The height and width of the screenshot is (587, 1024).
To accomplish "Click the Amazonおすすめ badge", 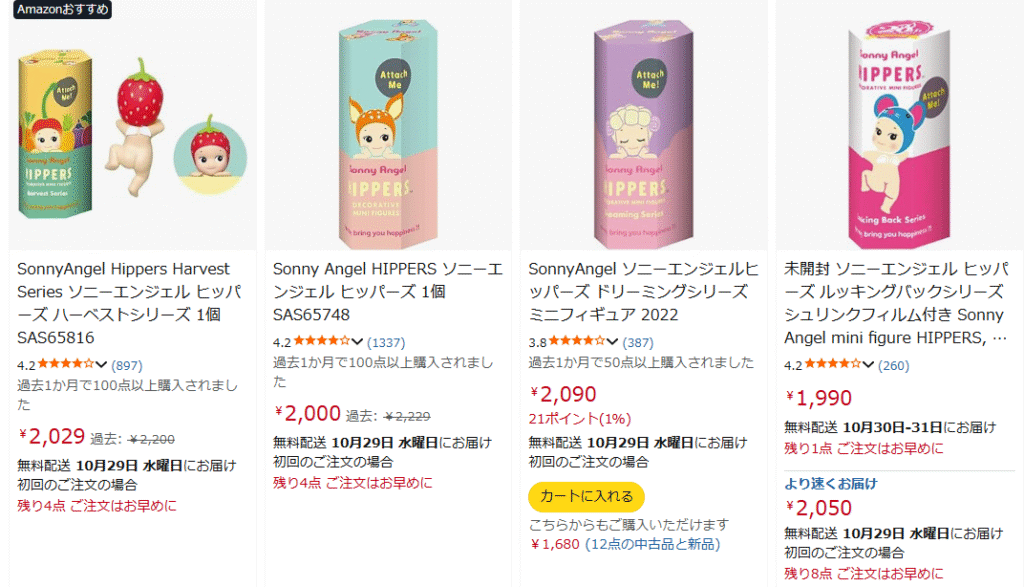I will 63,9.
